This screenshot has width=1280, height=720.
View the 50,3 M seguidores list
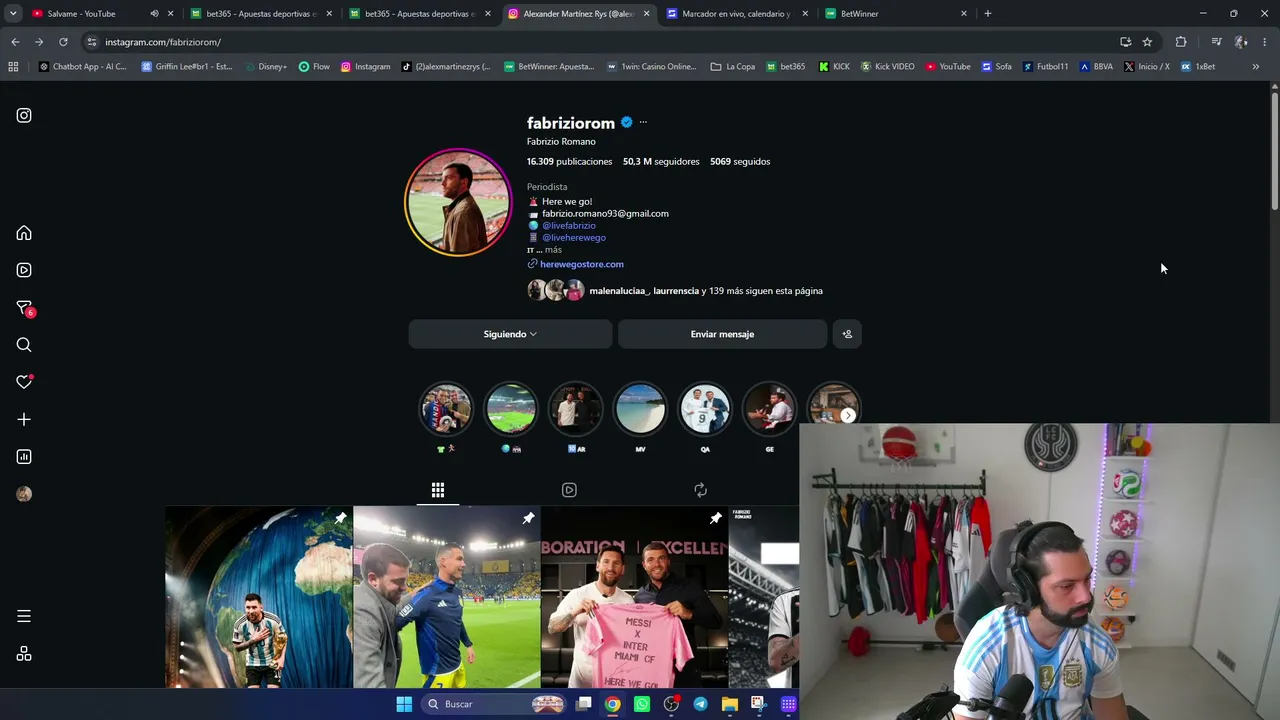coord(661,161)
